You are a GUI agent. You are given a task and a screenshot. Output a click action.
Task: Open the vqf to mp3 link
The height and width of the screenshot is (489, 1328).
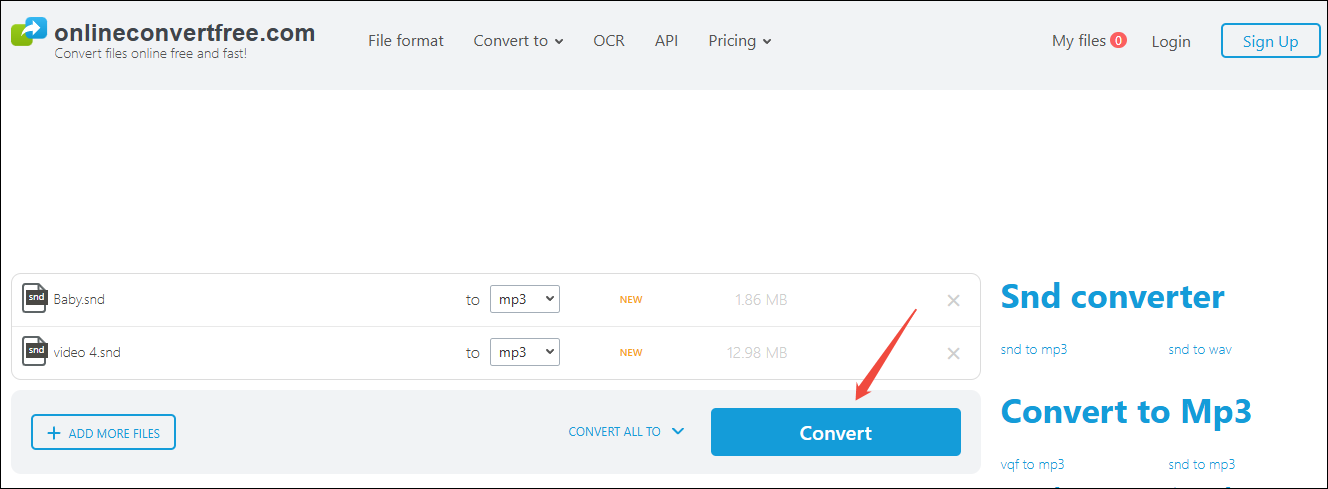[x=1032, y=464]
